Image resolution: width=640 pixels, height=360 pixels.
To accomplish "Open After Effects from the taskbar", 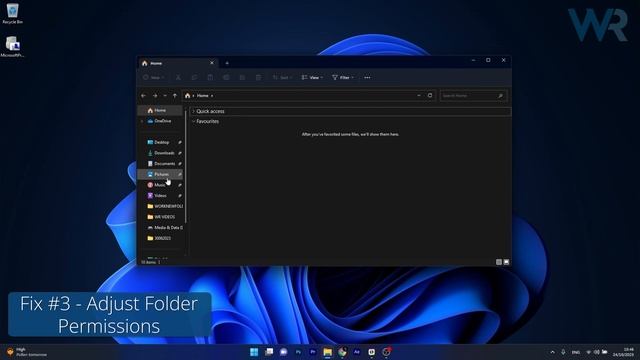I will coord(357,352).
